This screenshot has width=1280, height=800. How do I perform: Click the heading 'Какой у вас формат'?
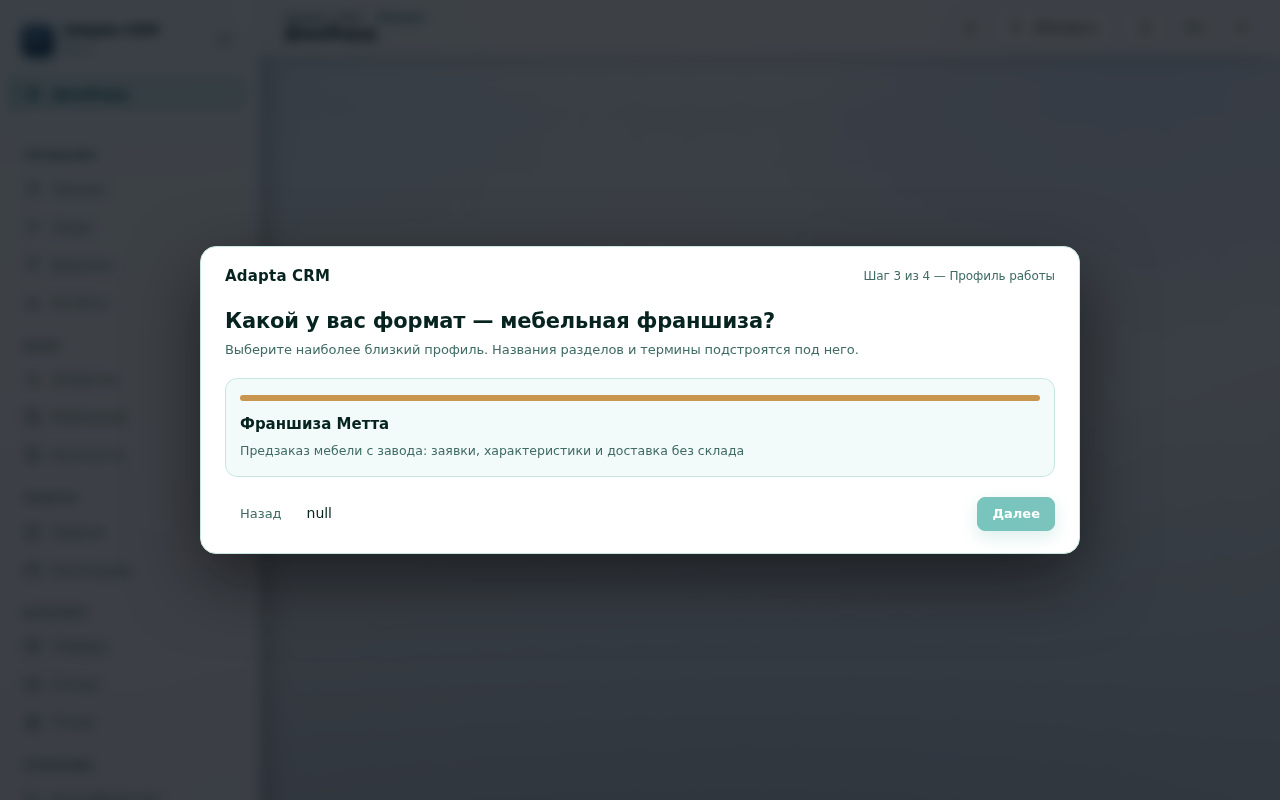tap(500, 321)
